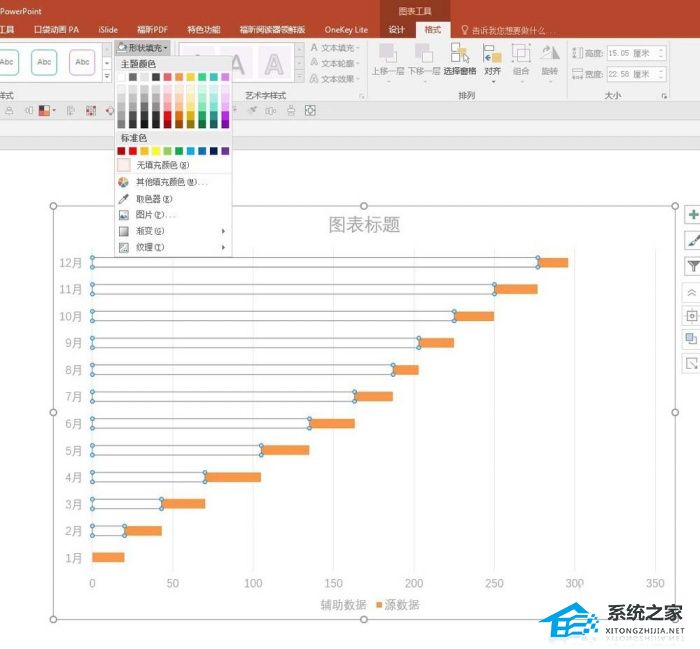This screenshot has height=649, width=700.
Task: Open the Chart Styles brush icon
Action: [691, 240]
